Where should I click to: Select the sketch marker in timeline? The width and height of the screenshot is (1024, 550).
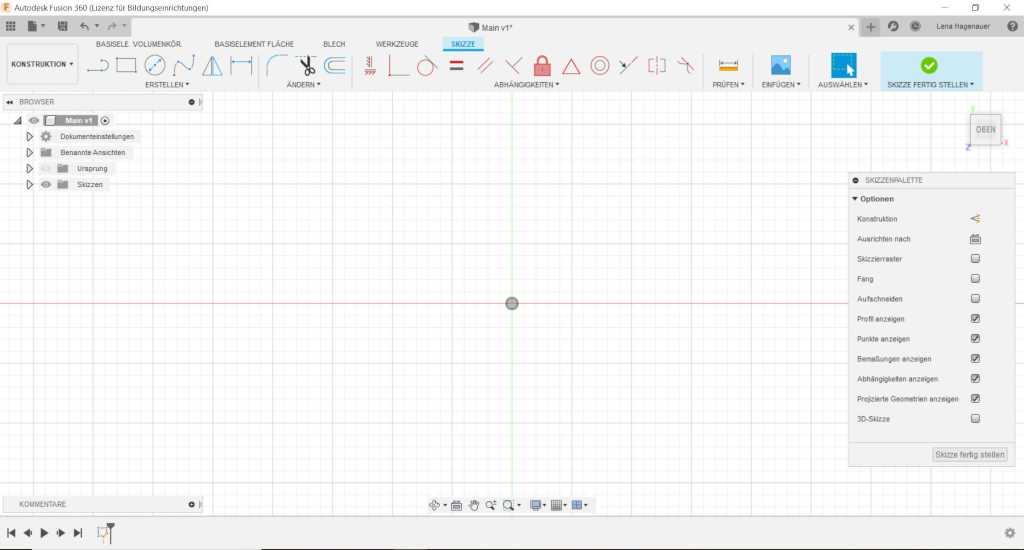pos(104,533)
